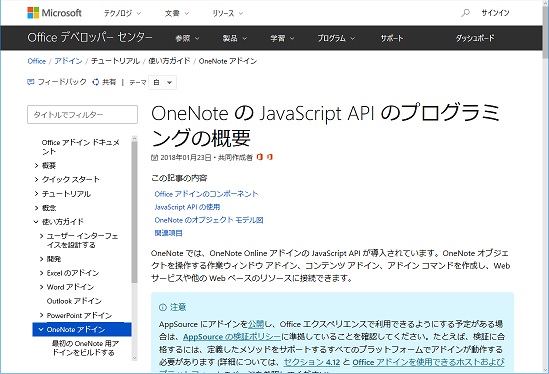
Task: Jump to 関連項目 section link
Action: tap(168, 233)
